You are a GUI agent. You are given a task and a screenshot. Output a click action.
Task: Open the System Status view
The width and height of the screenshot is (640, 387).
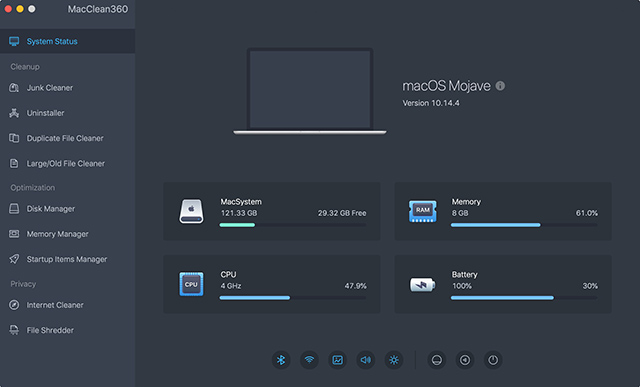67,41
